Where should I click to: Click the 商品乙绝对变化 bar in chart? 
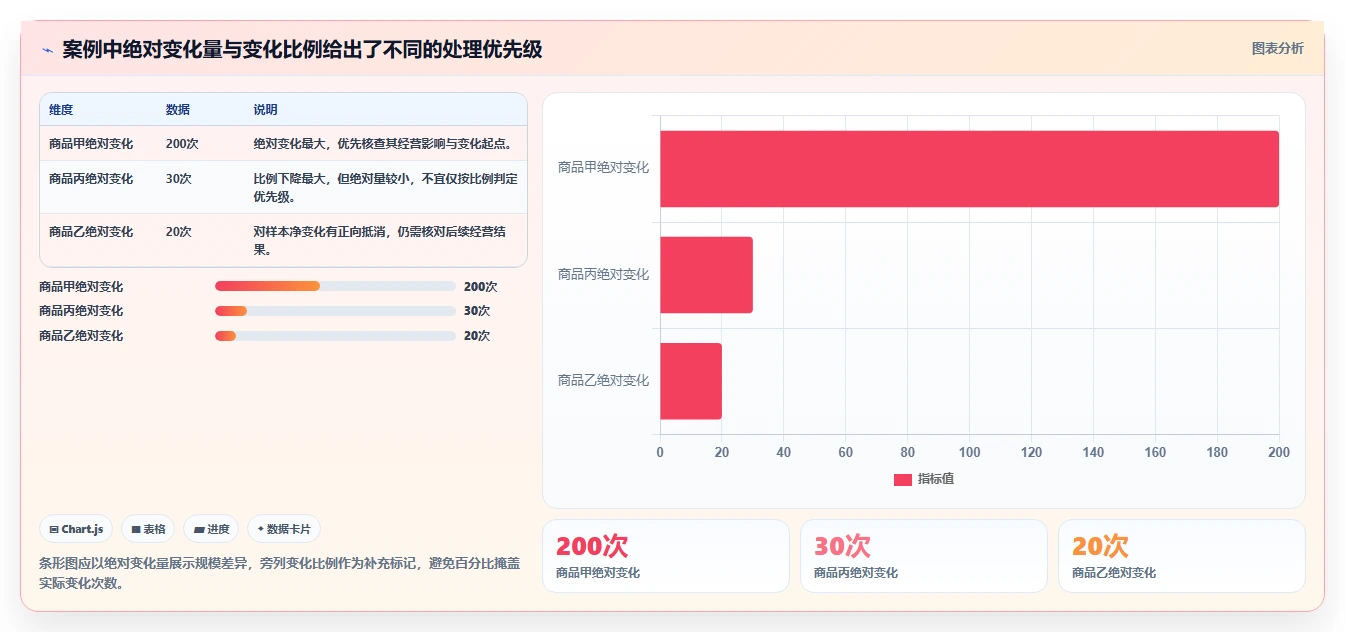pos(690,381)
